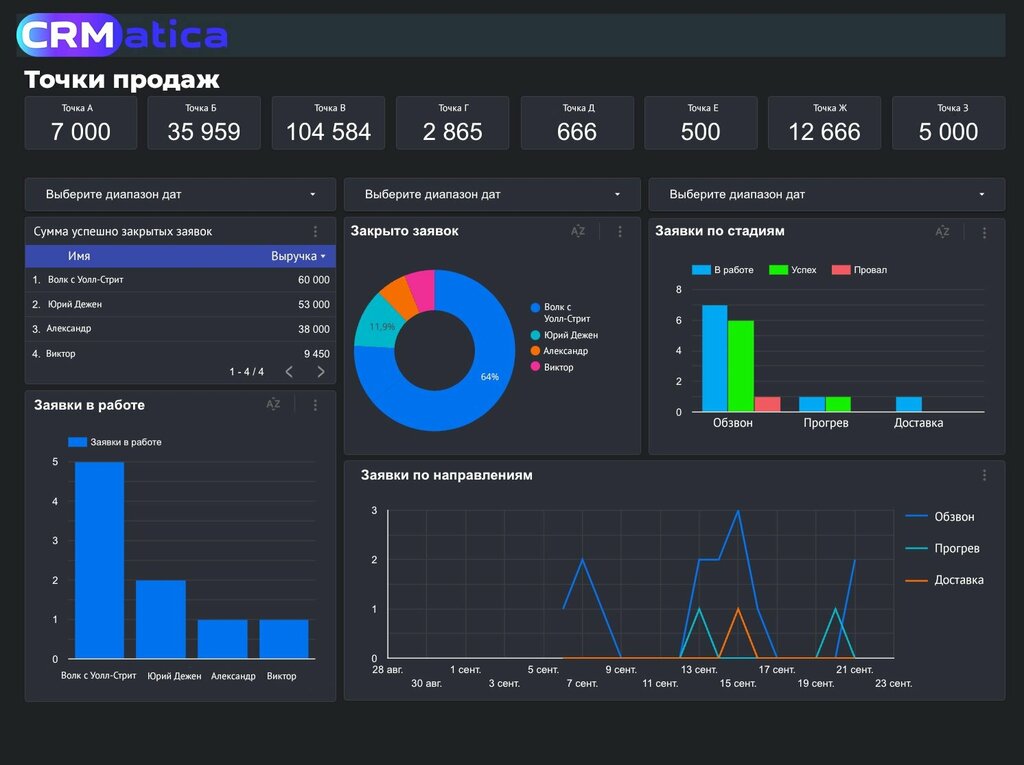Select the Точка Ж scorecard
This screenshot has height=765, width=1024.
(824, 123)
